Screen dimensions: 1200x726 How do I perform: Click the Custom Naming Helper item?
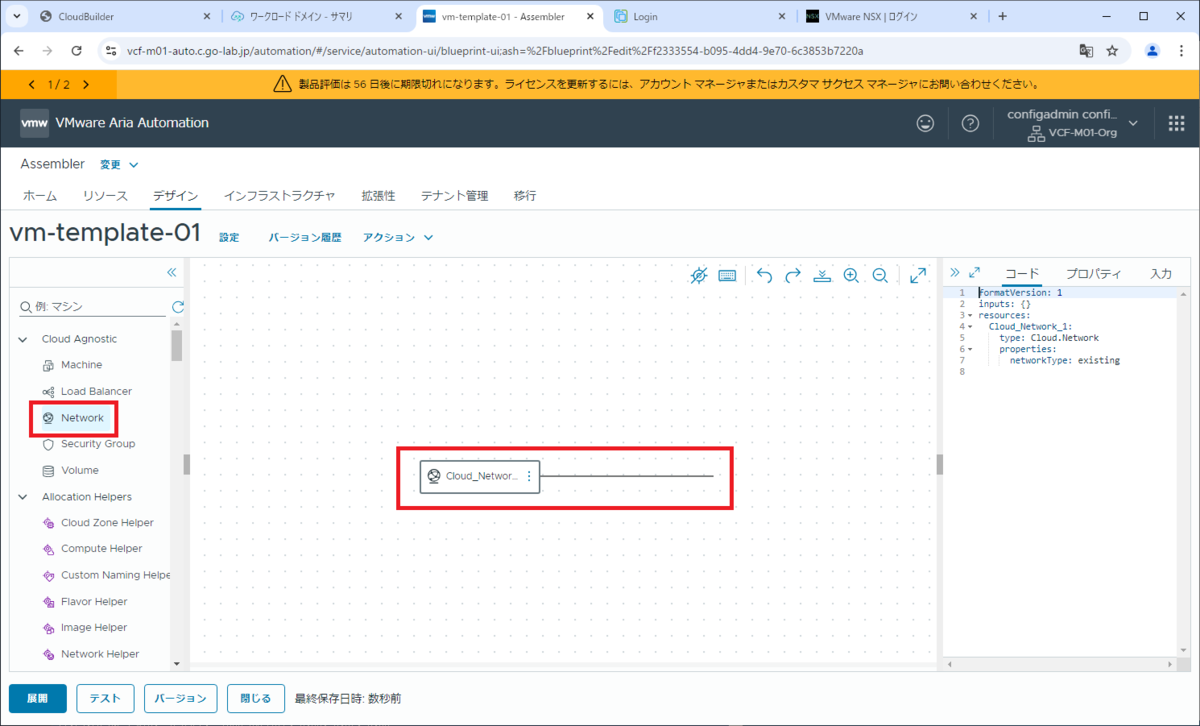[105, 575]
